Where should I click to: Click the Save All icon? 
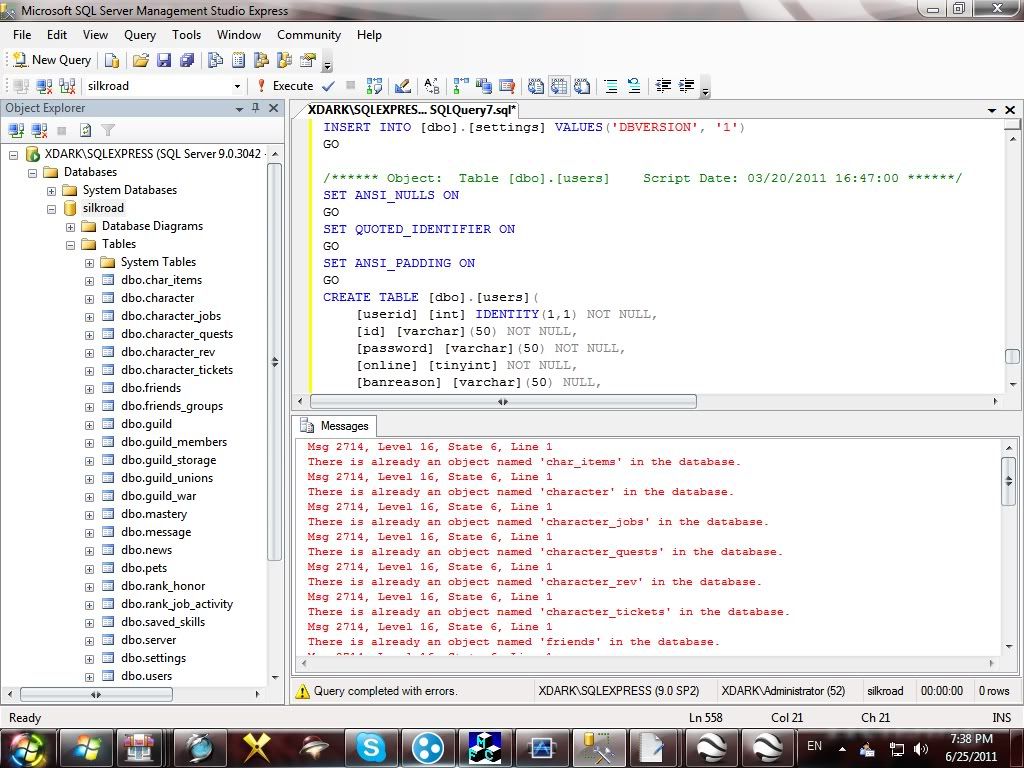pyautogui.click(x=187, y=61)
